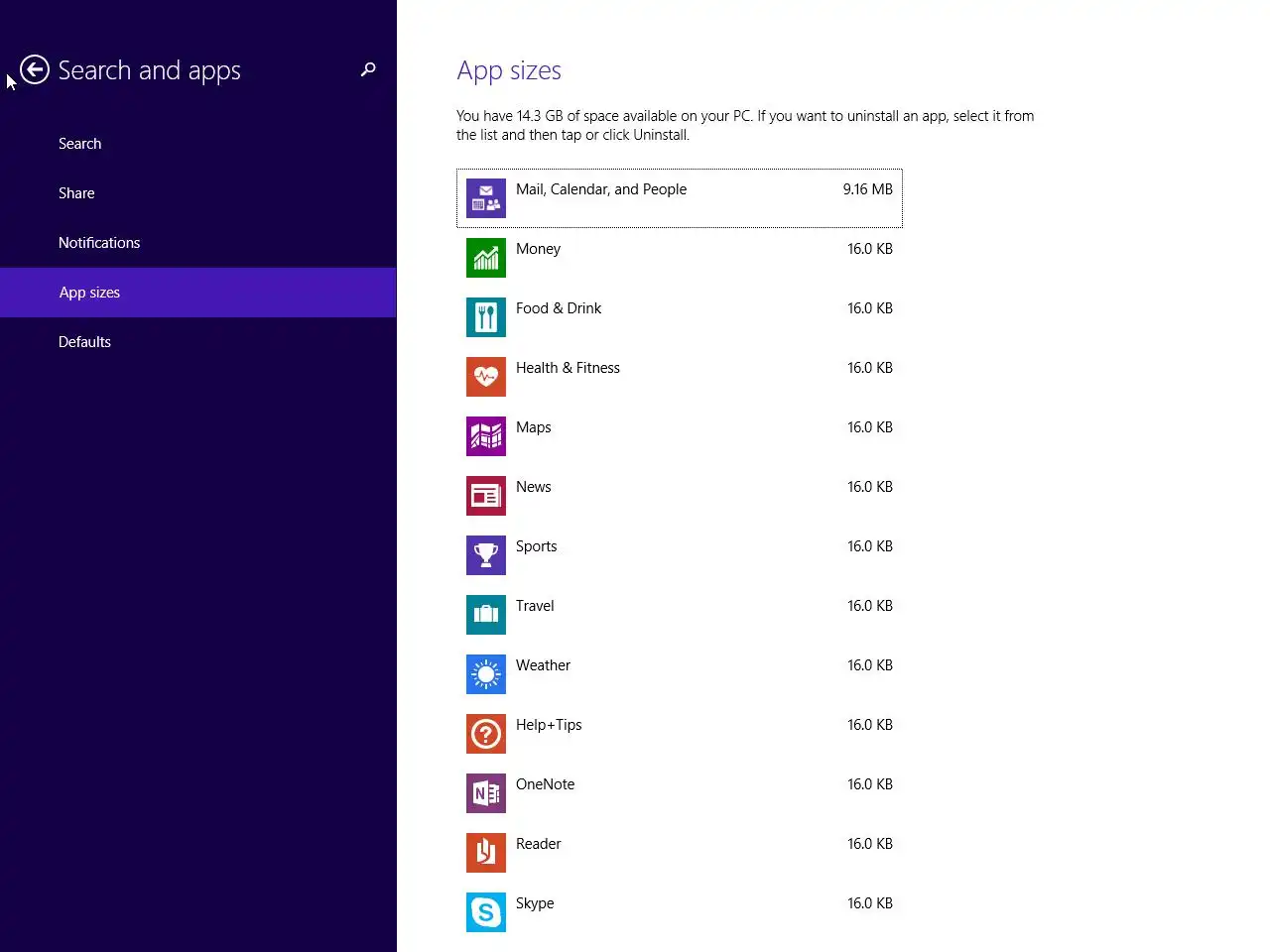This screenshot has width=1270, height=952.
Task: Click the Travel suitcase icon
Action: (486, 615)
